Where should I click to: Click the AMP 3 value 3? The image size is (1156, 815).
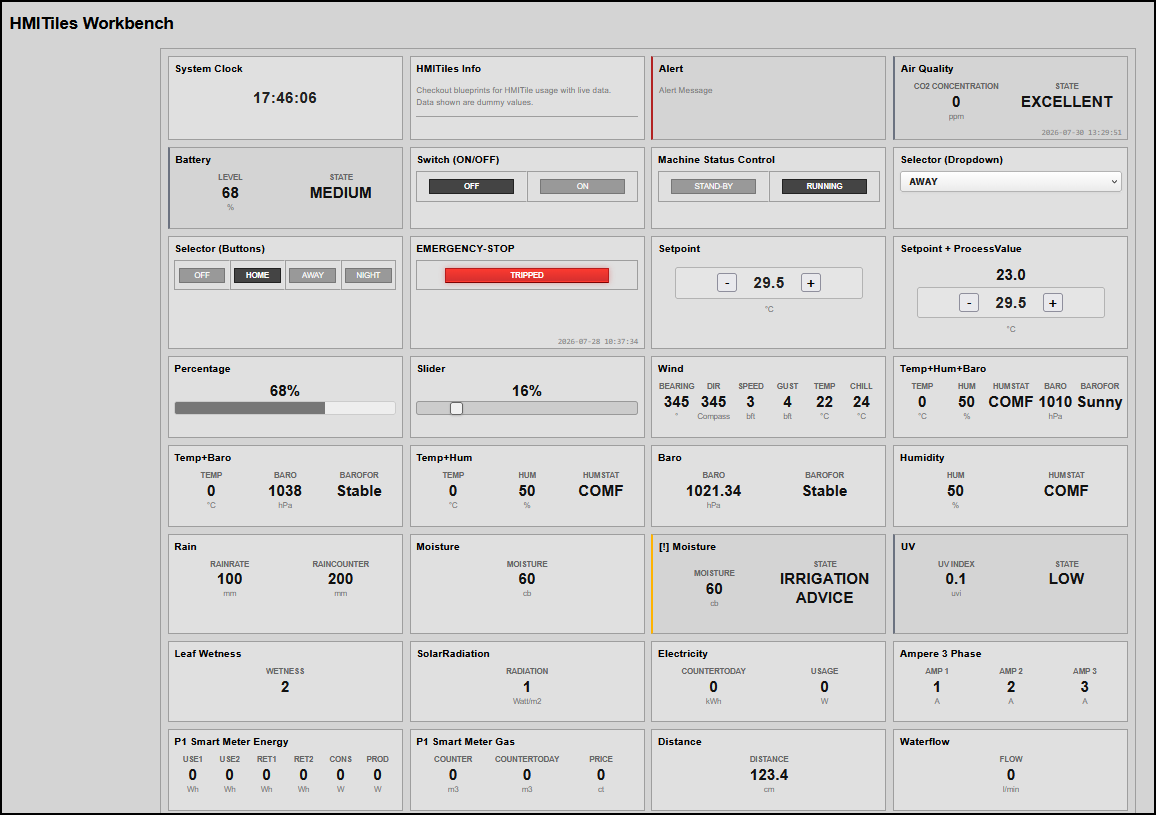[1084, 687]
